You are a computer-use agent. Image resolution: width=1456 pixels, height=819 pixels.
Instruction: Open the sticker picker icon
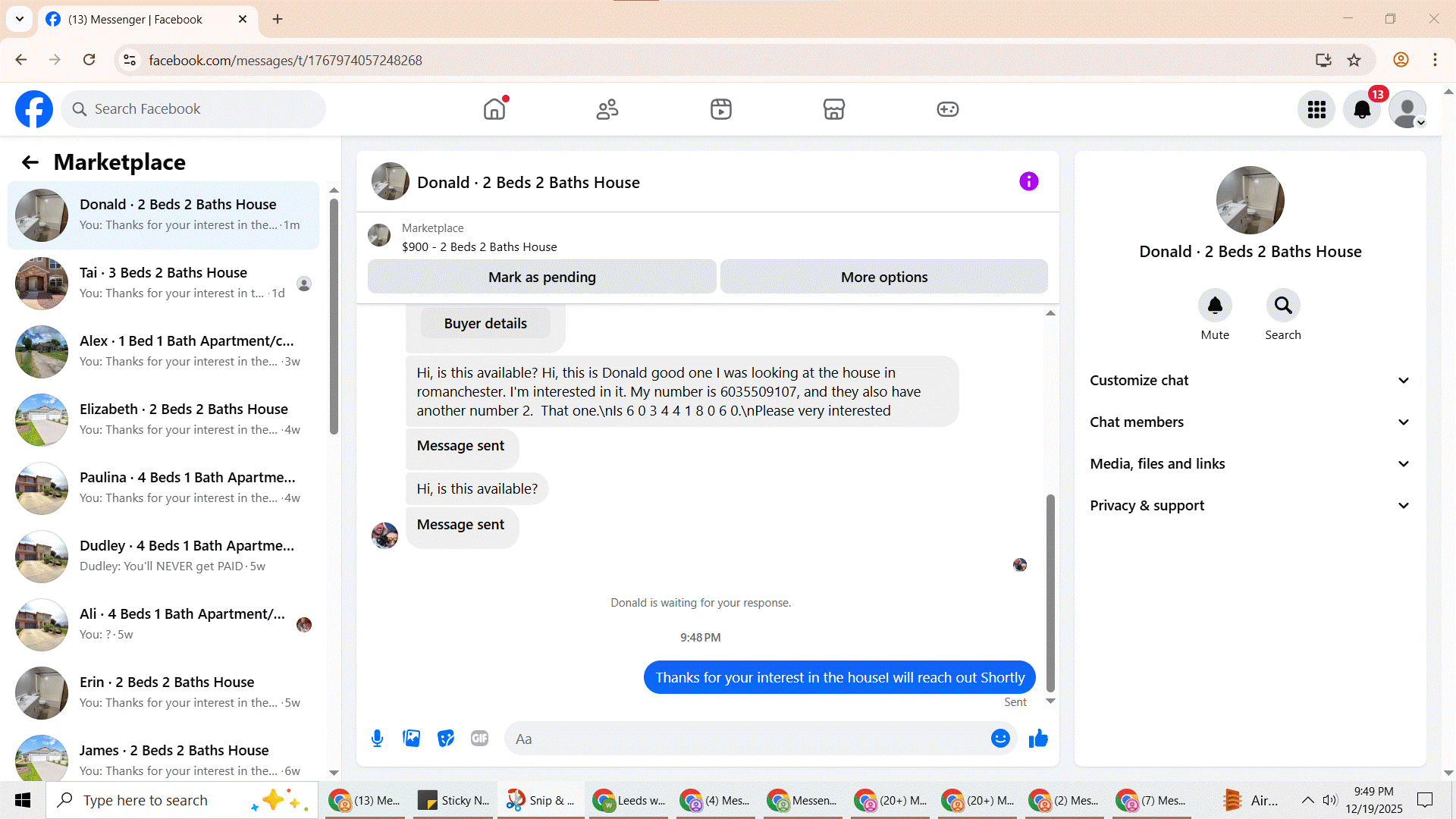pyautogui.click(x=446, y=739)
